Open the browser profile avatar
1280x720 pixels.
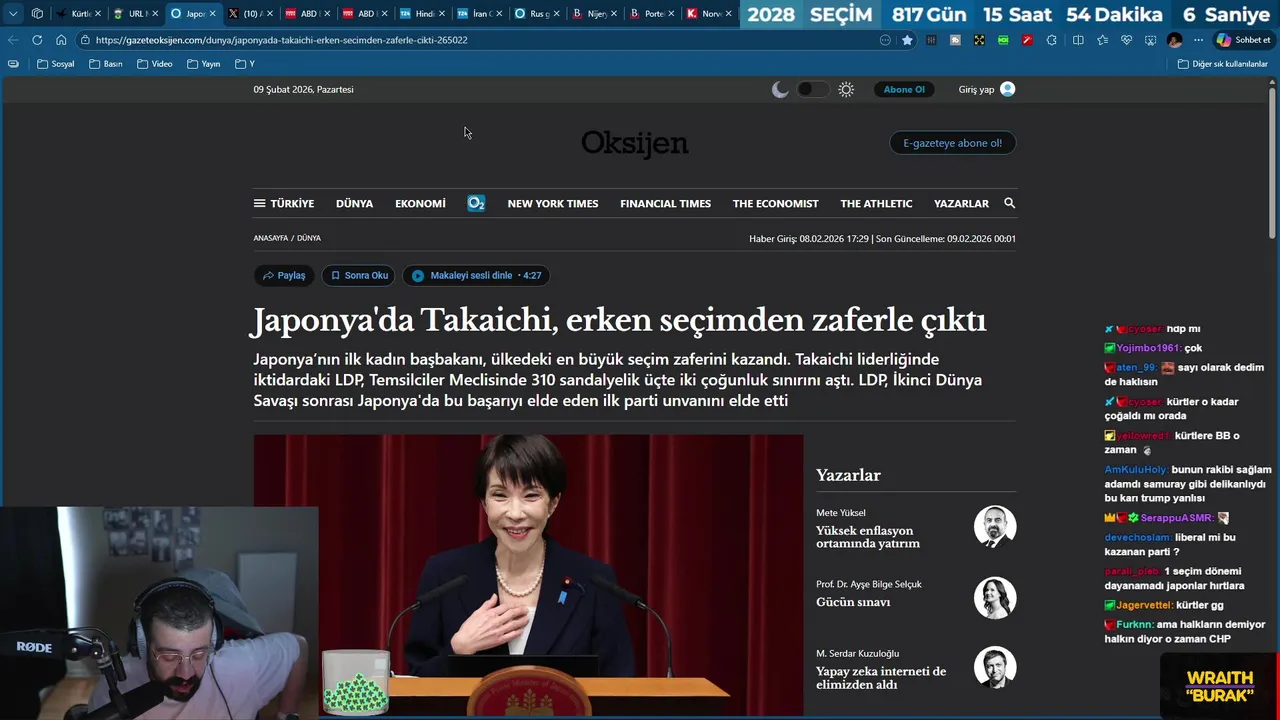[x=1174, y=40]
